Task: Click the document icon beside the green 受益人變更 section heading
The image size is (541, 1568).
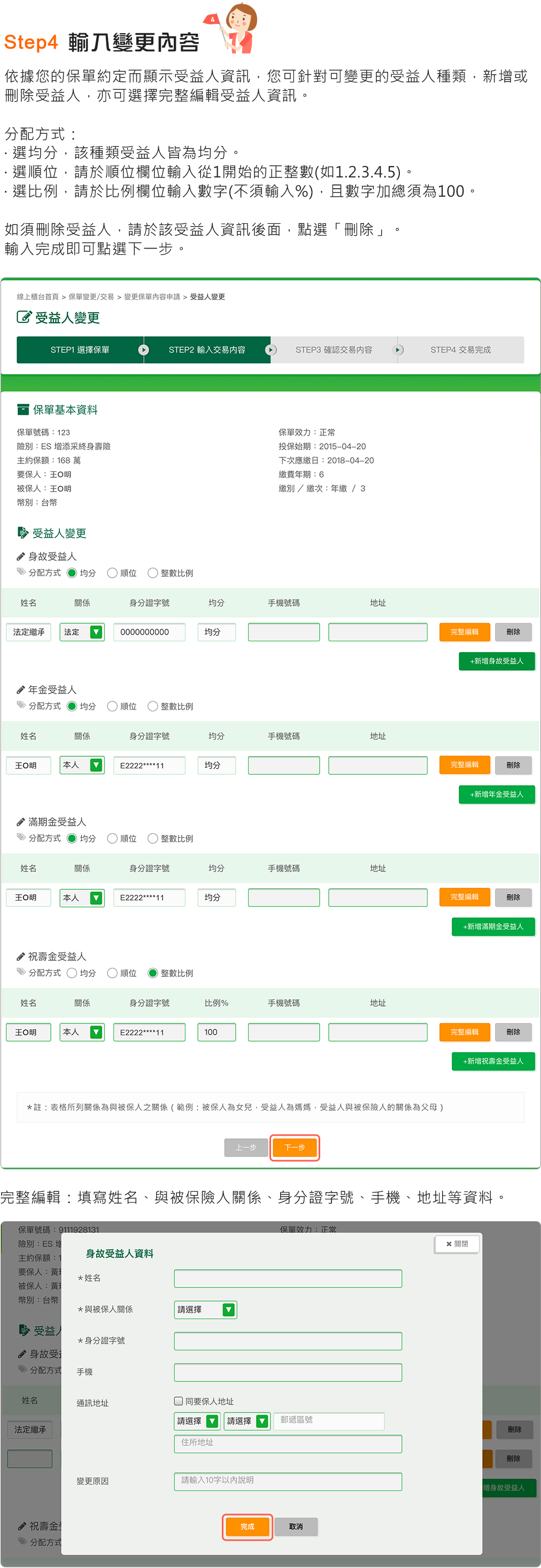Action: click(23, 533)
